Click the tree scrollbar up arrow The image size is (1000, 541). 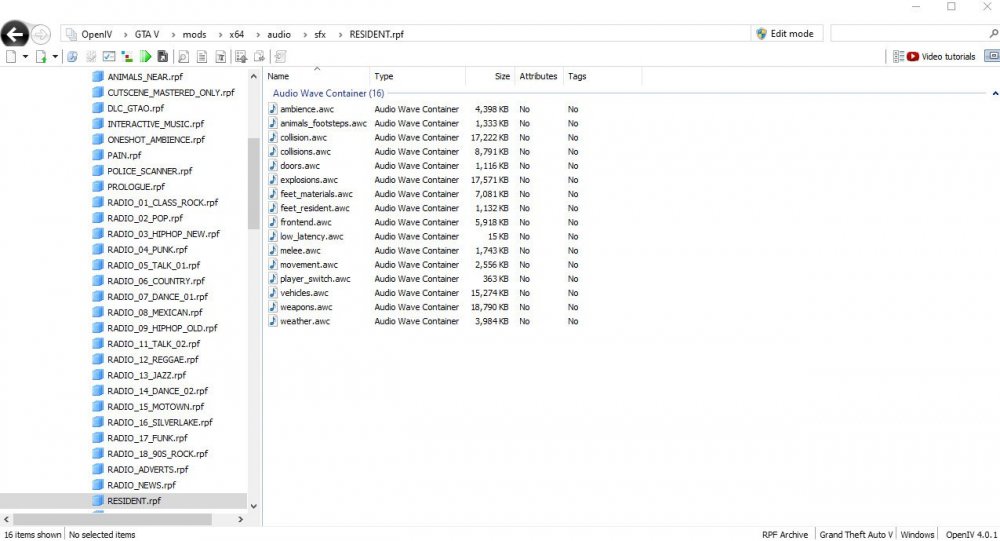[x=253, y=76]
